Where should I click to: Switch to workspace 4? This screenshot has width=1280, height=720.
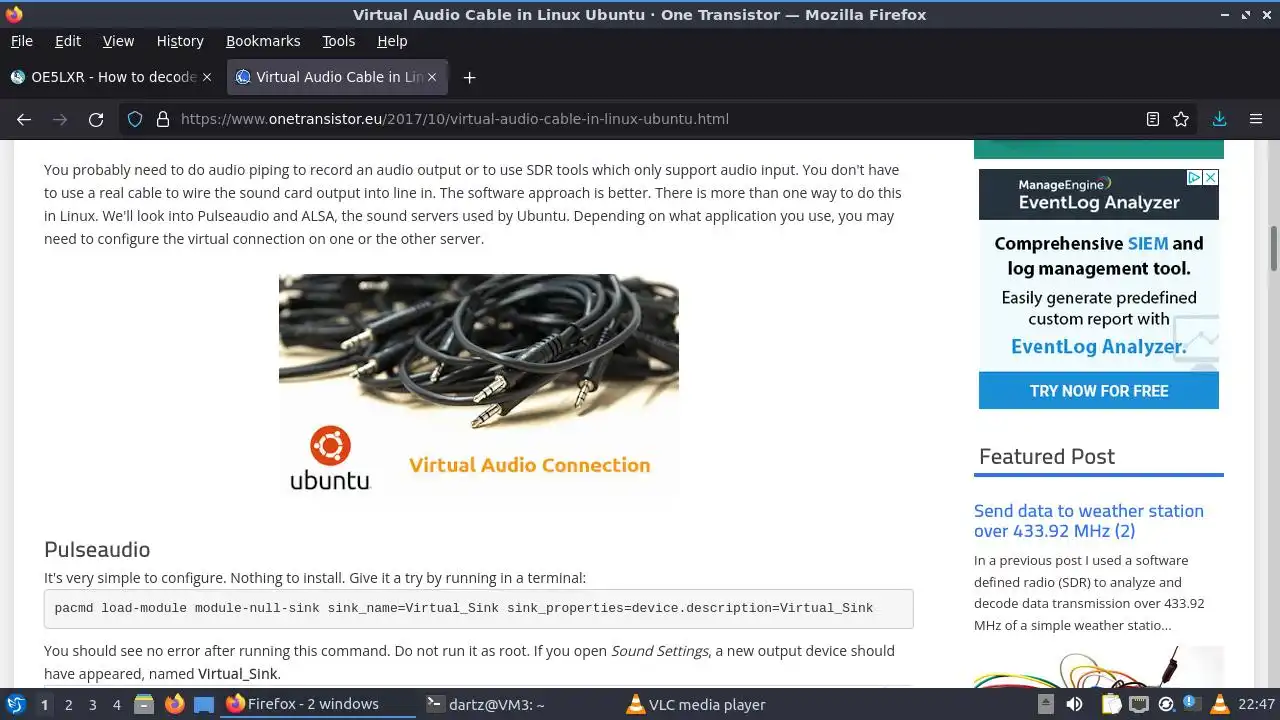[116, 705]
